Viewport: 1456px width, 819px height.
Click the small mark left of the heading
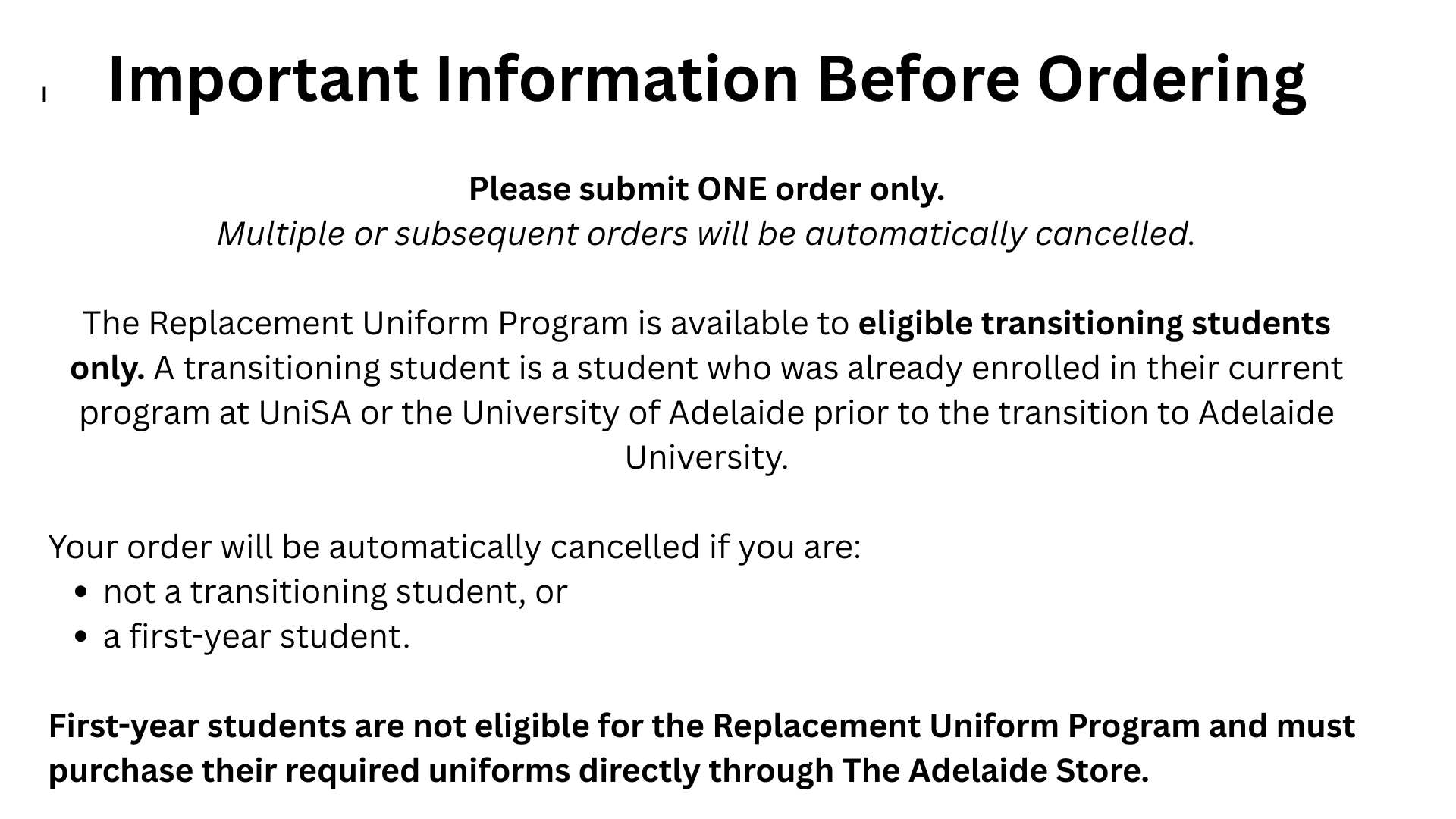pos(44,94)
